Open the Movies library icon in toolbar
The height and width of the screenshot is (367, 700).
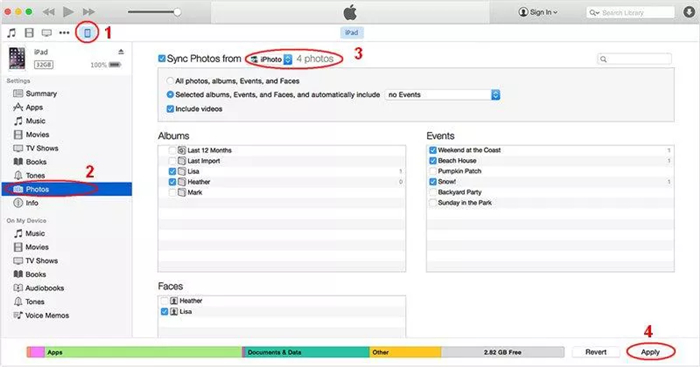(29, 33)
